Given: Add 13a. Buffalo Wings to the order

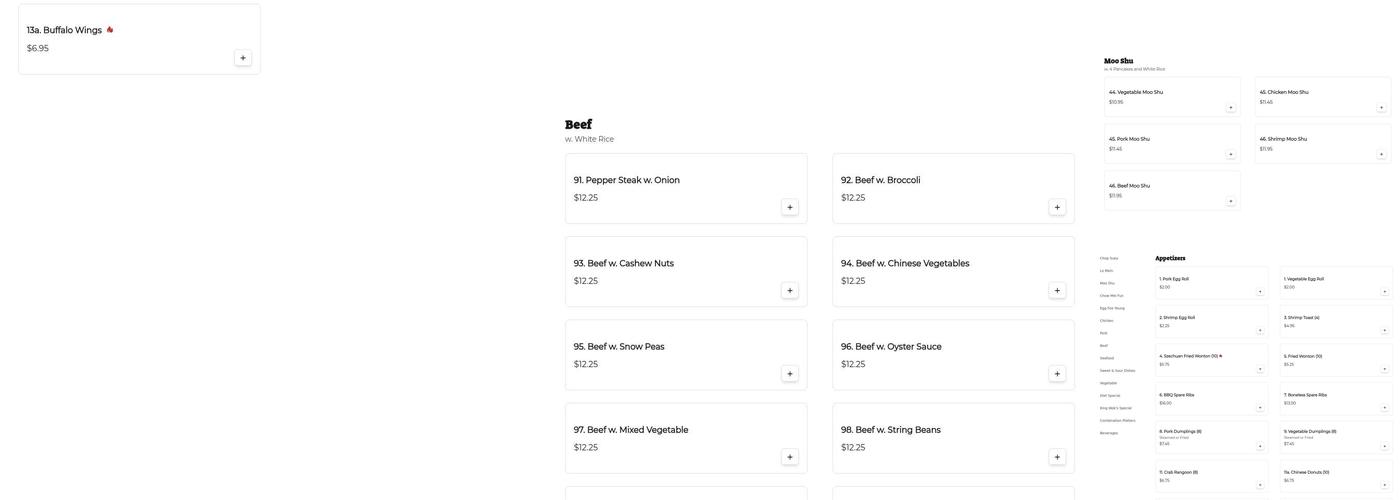Looking at the screenshot, I should [243, 58].
